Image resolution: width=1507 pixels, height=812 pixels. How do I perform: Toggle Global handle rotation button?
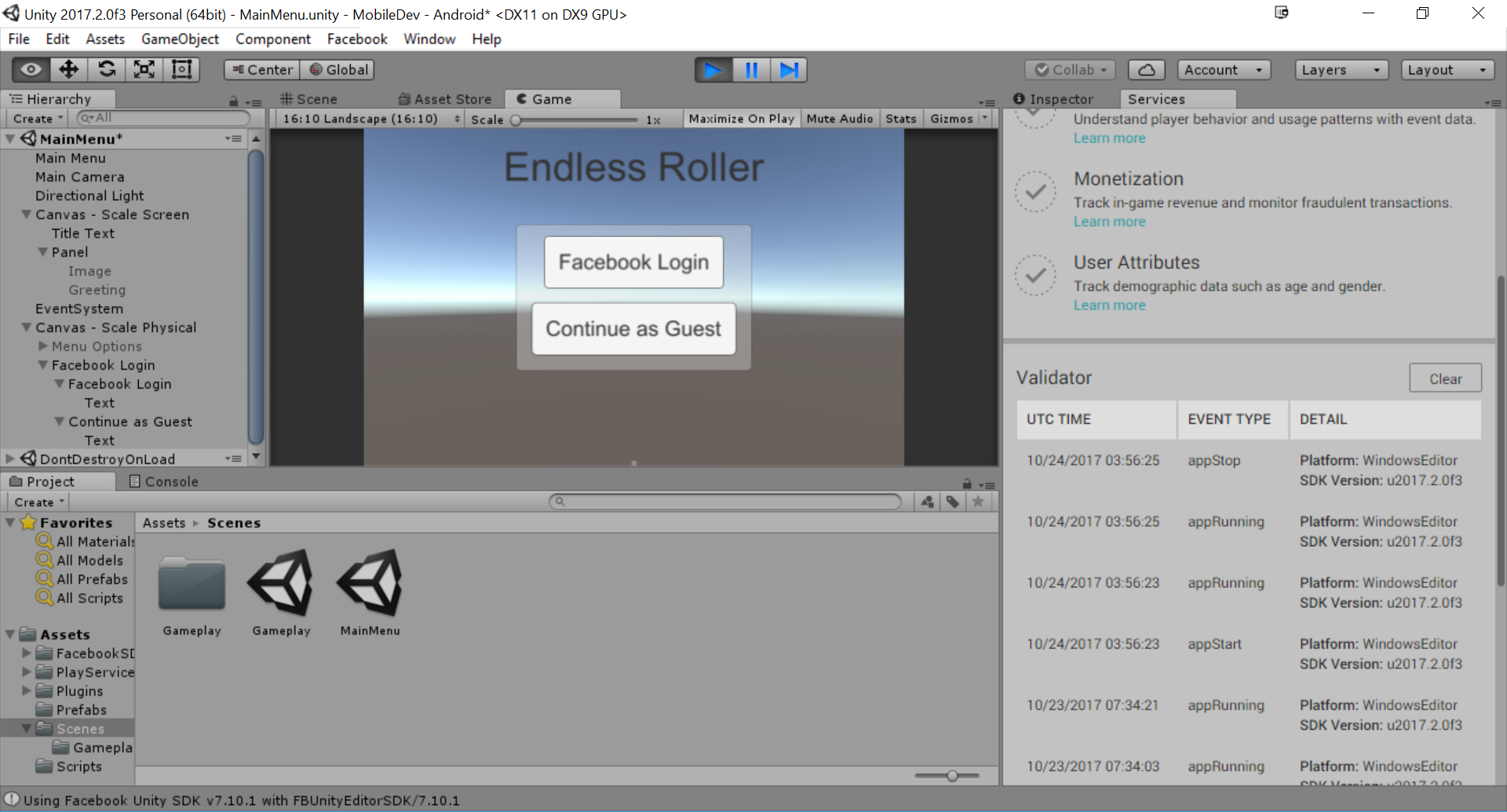point(338,70)
